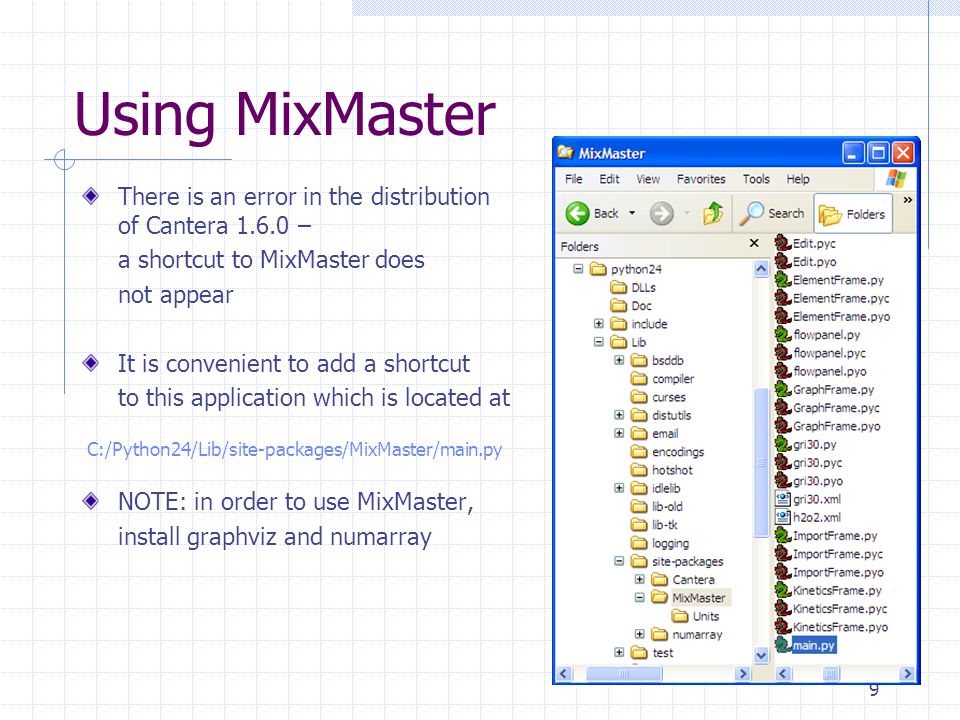Expand the distutils folder node
Screen dimensions: 960x720
tap(619, 415)
